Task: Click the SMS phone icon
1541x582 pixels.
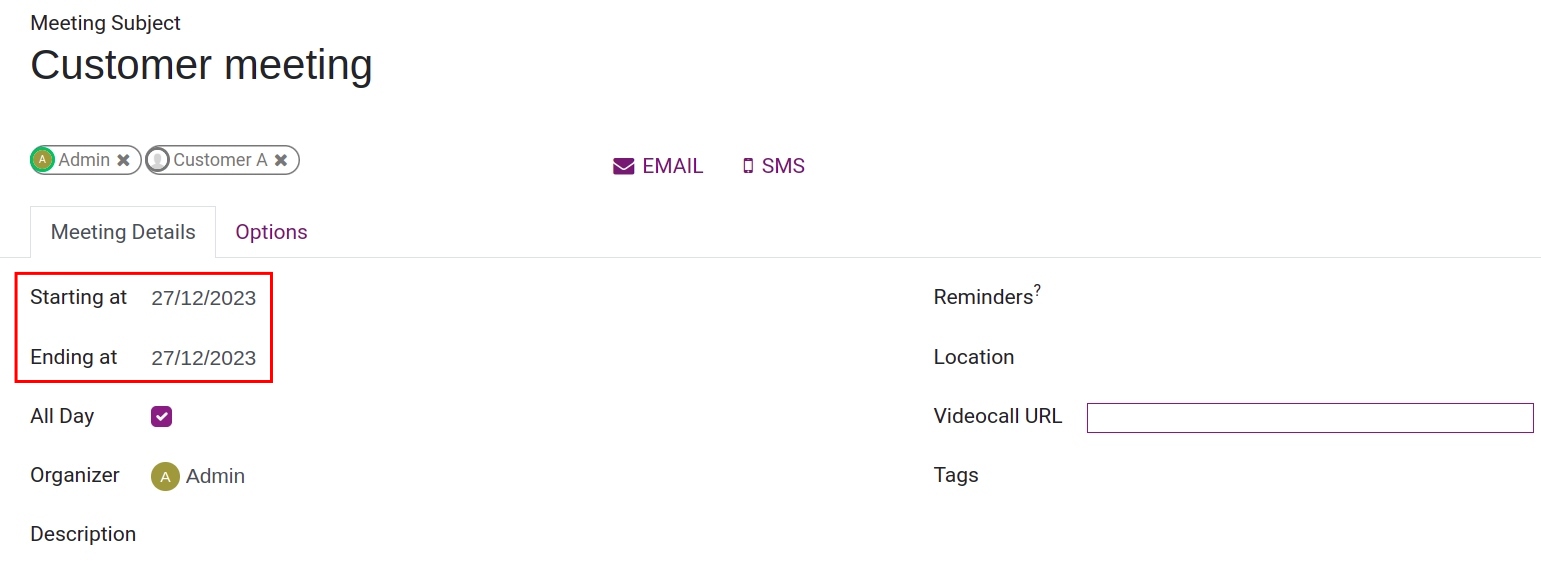Action: 748,166
